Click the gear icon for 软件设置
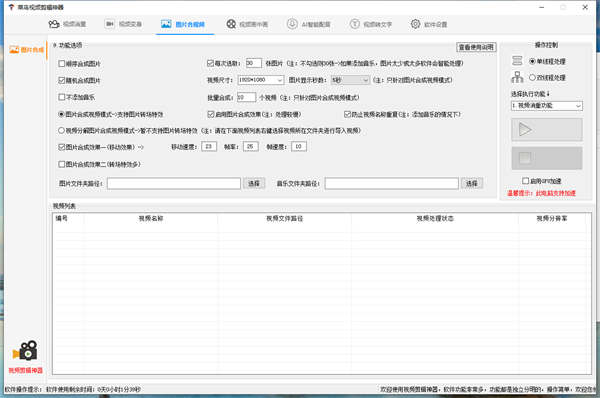Screen dimensions: 600x398 click(415, 24)
